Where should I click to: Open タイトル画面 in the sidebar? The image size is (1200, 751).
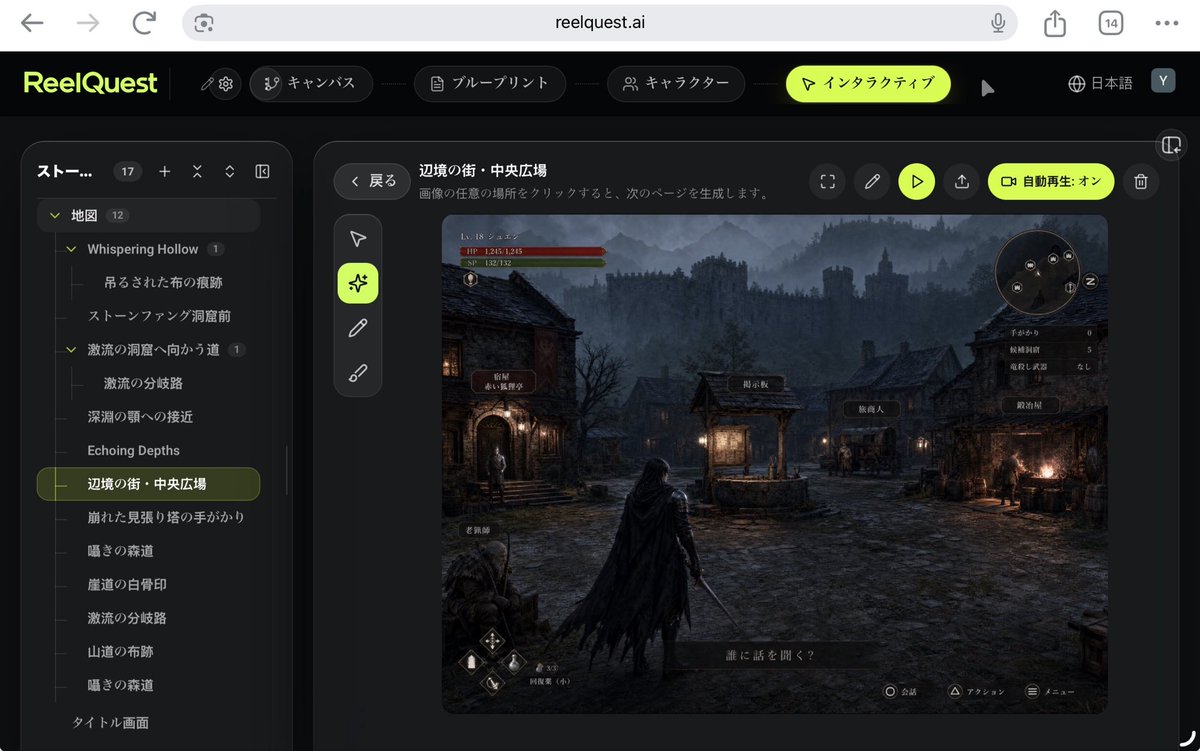click(x=110, y=722)
